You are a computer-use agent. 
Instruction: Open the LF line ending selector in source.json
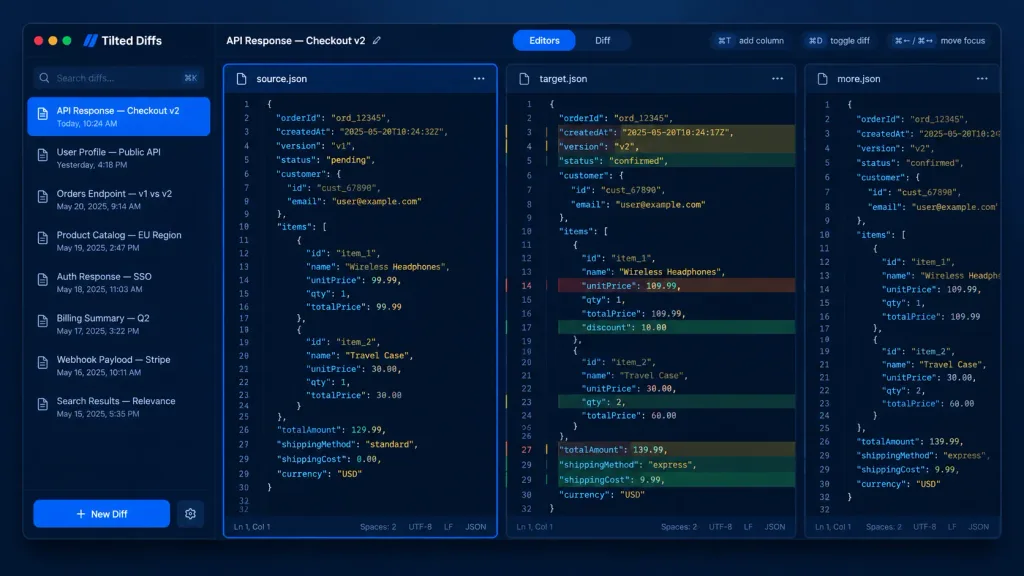(x=448, y=527)
